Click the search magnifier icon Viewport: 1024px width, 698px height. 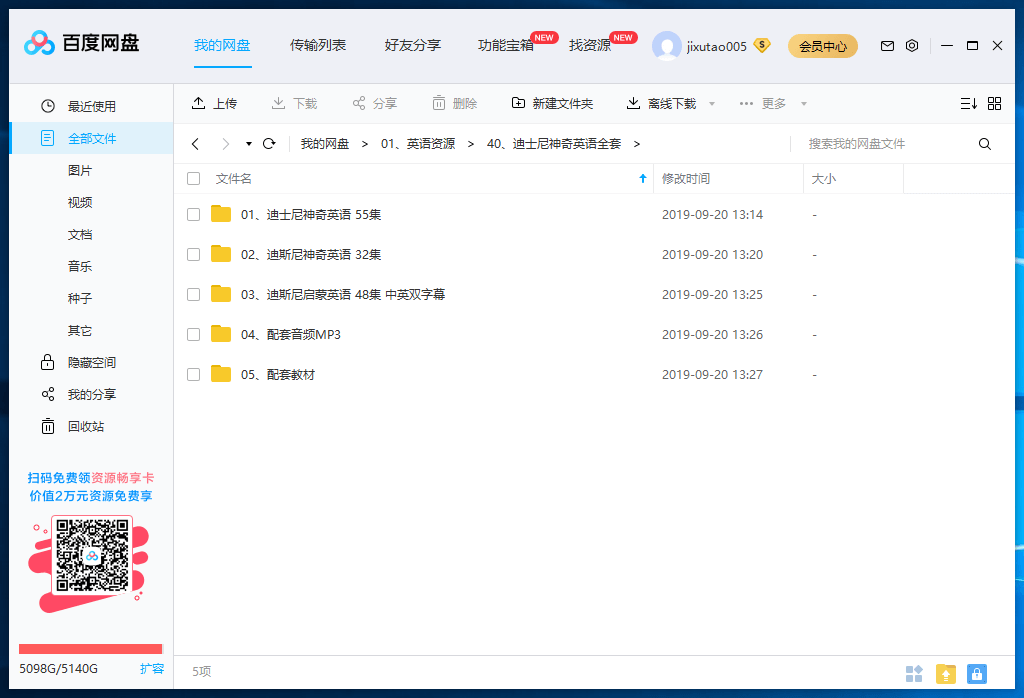984,143
